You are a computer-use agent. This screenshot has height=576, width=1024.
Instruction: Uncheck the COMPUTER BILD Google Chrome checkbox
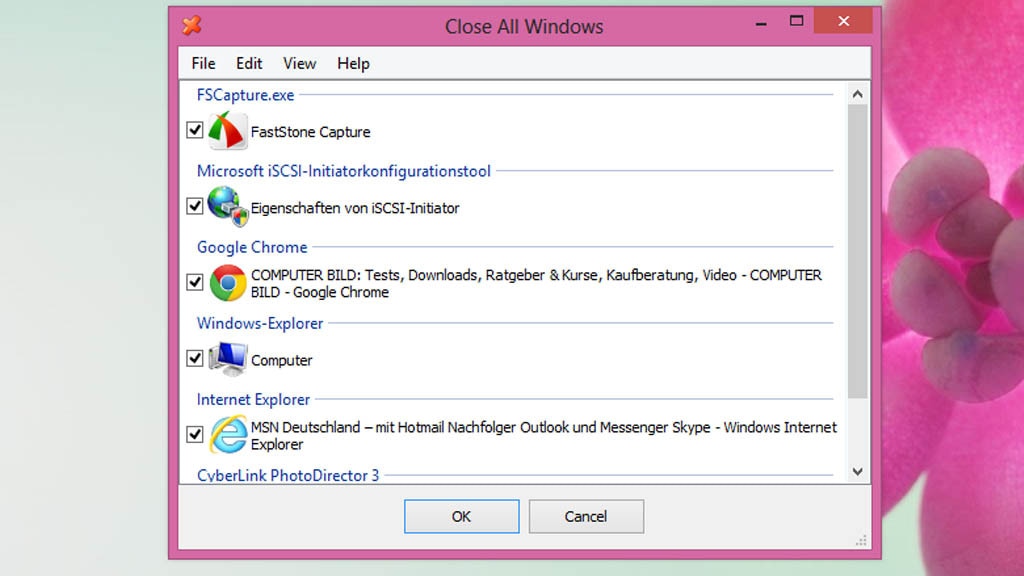(x=195, y=282)
